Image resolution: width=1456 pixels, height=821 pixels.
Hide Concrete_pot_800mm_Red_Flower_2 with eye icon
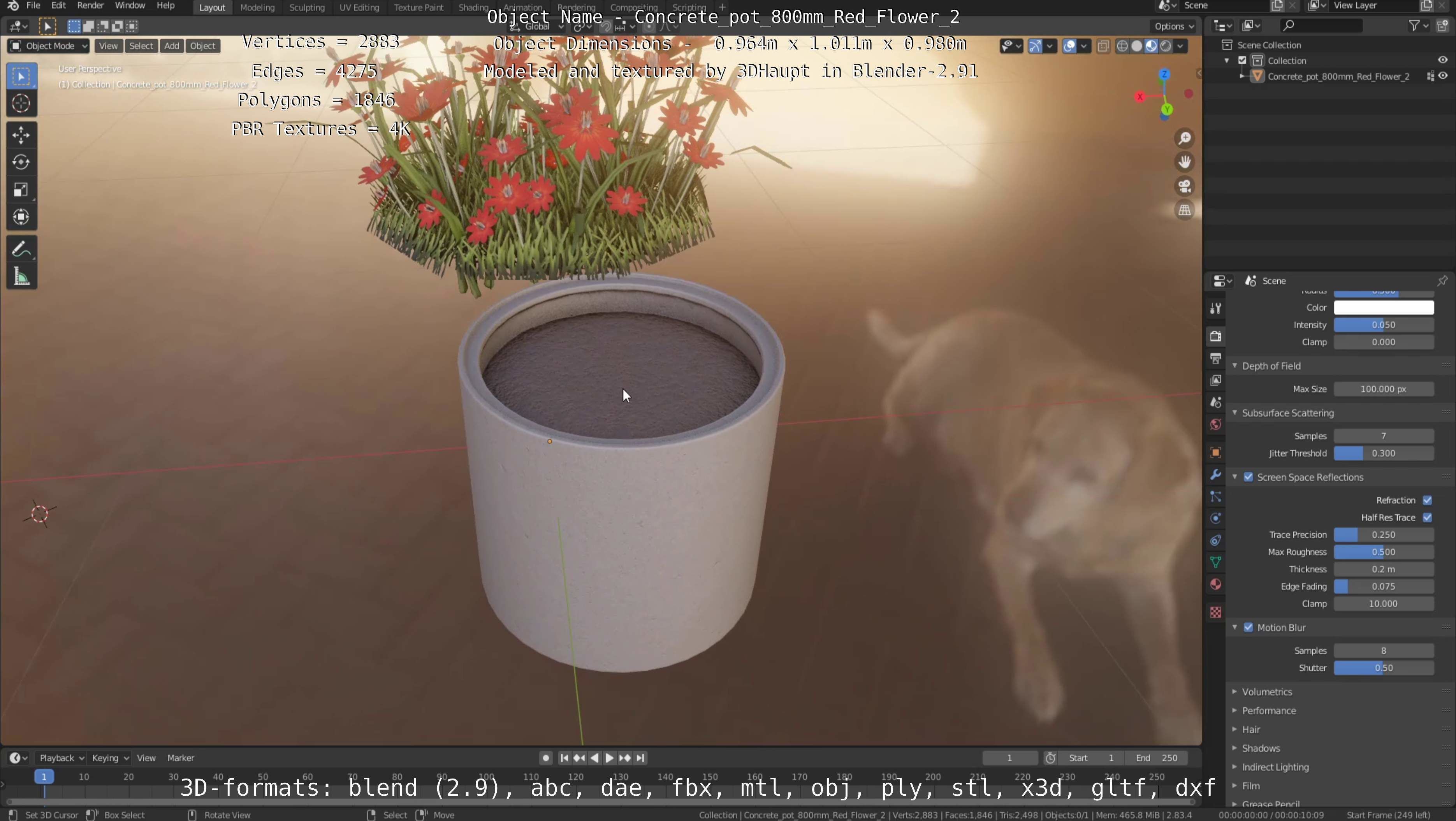(1443, 76)
